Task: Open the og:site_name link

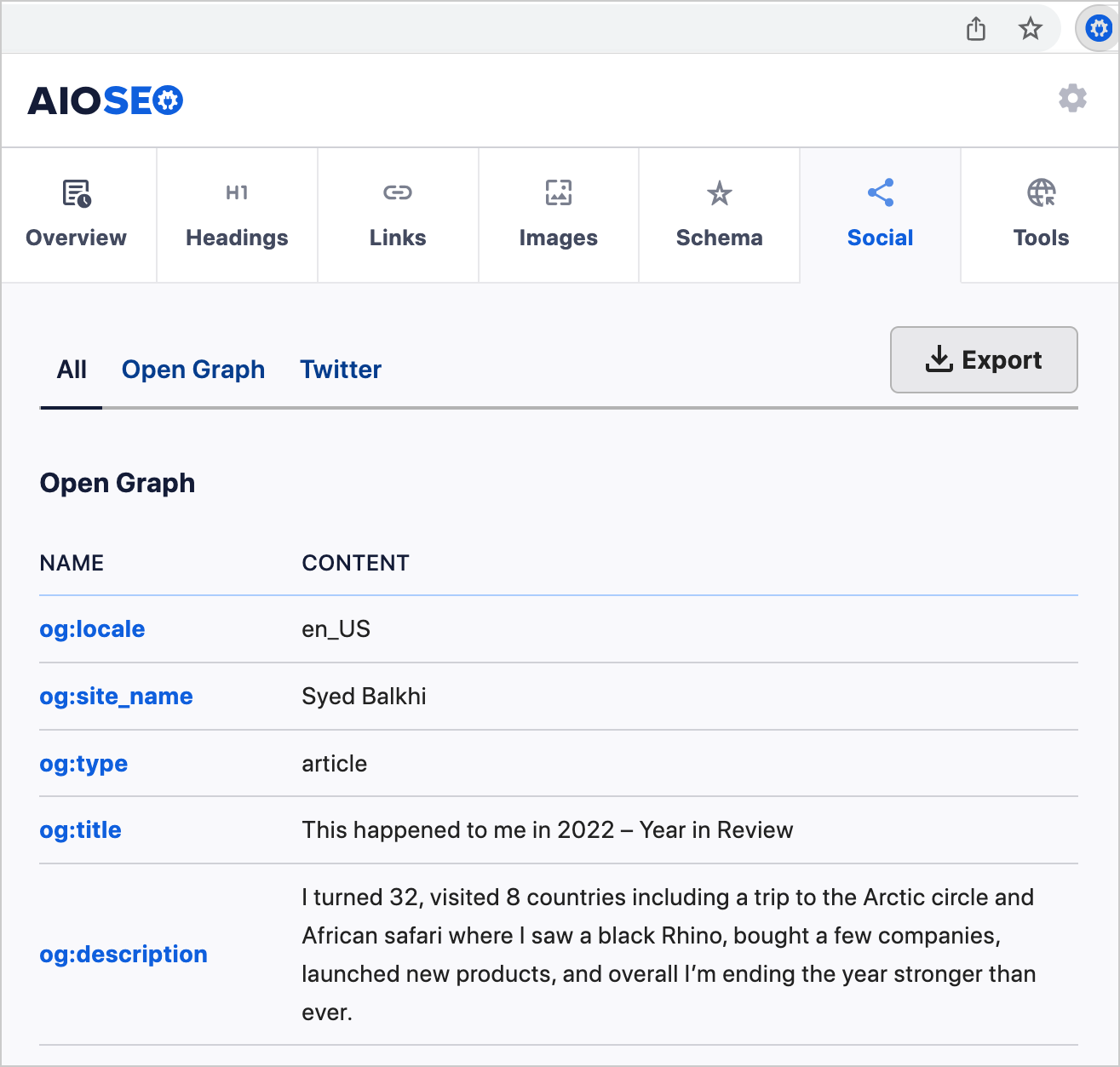Action: tap(117, 697)
